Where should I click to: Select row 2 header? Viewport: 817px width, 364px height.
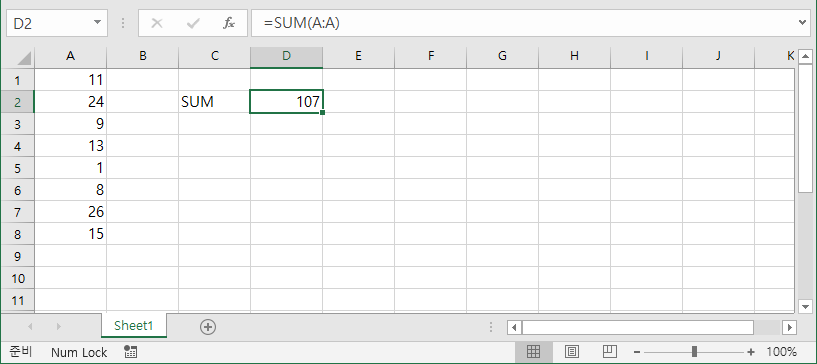(17, 102)
